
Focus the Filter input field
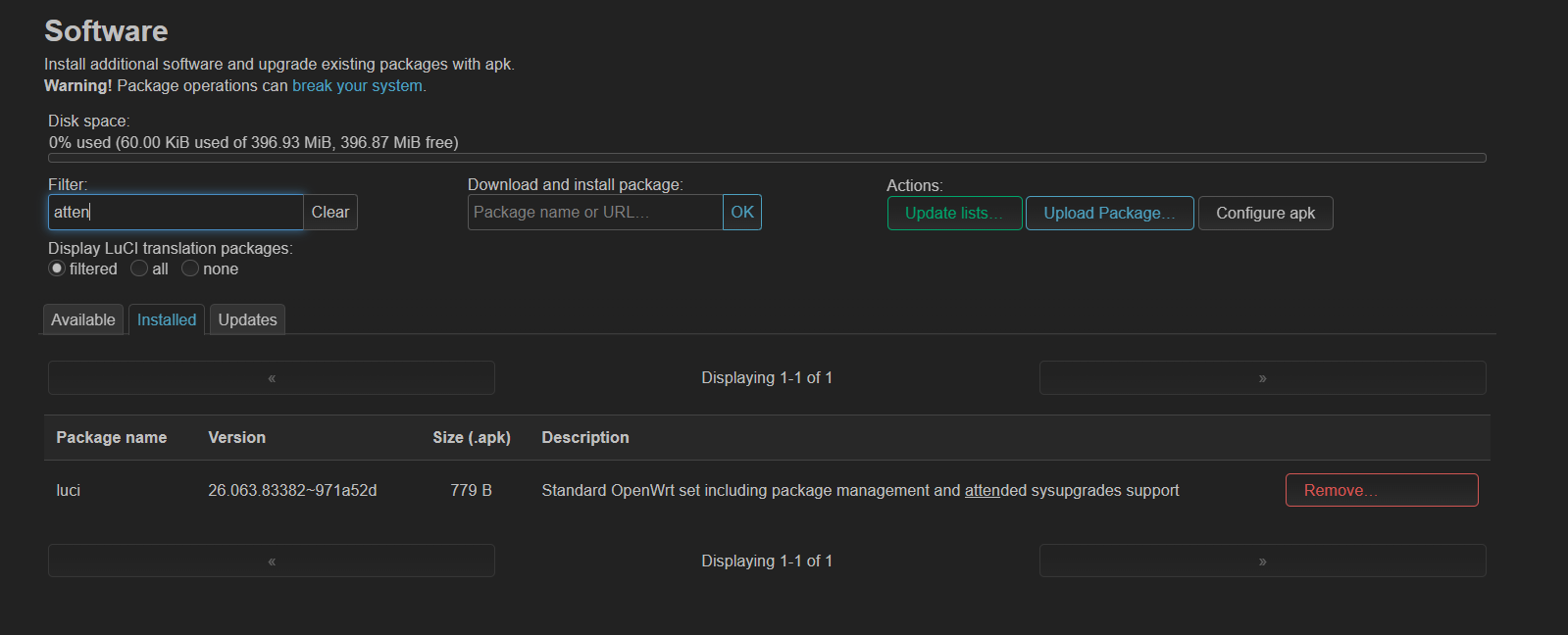click(177, 213)
